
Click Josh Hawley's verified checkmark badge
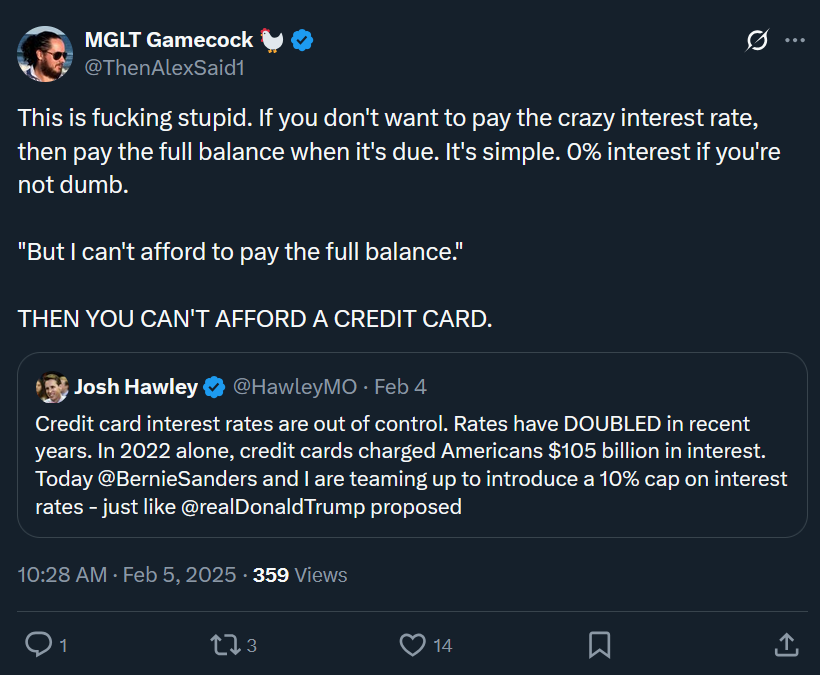click(214, 387)
